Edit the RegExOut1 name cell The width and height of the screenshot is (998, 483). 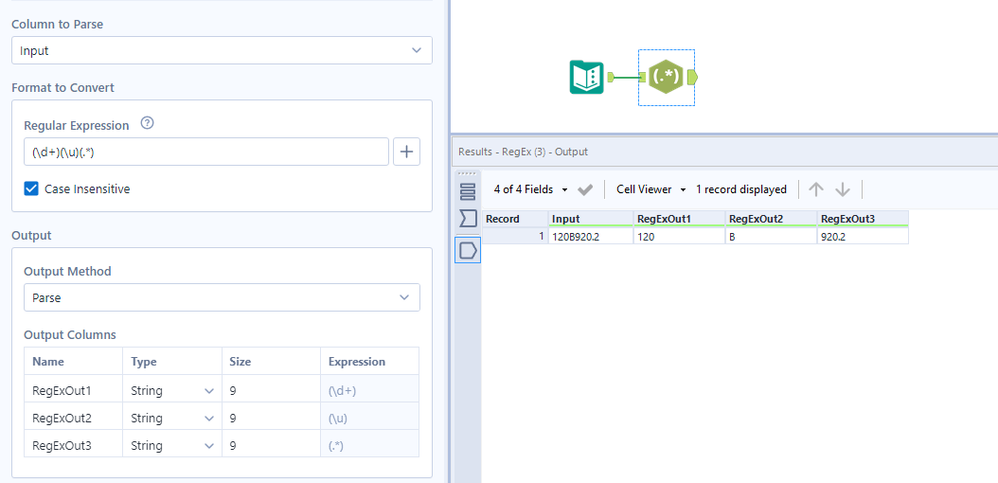74,391
